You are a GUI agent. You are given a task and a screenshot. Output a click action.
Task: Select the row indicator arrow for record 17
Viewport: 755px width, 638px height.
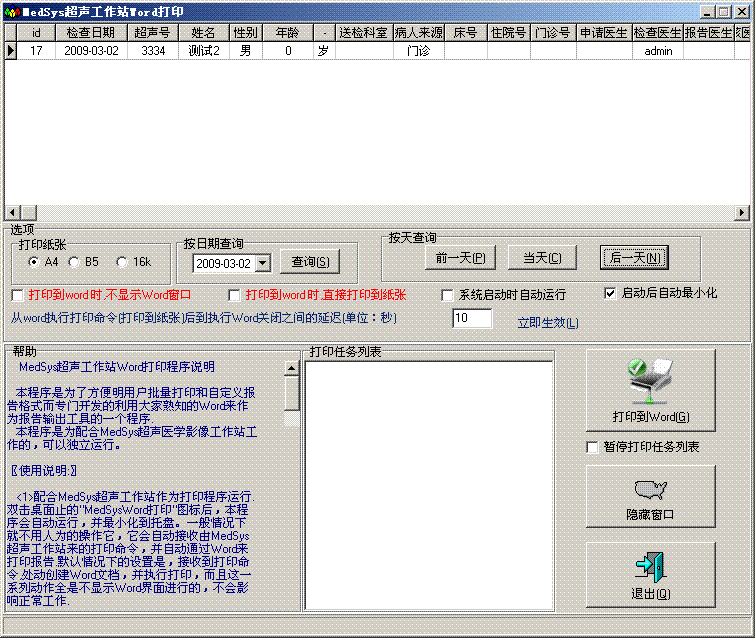pyautogui.click(x=11, y=51)
